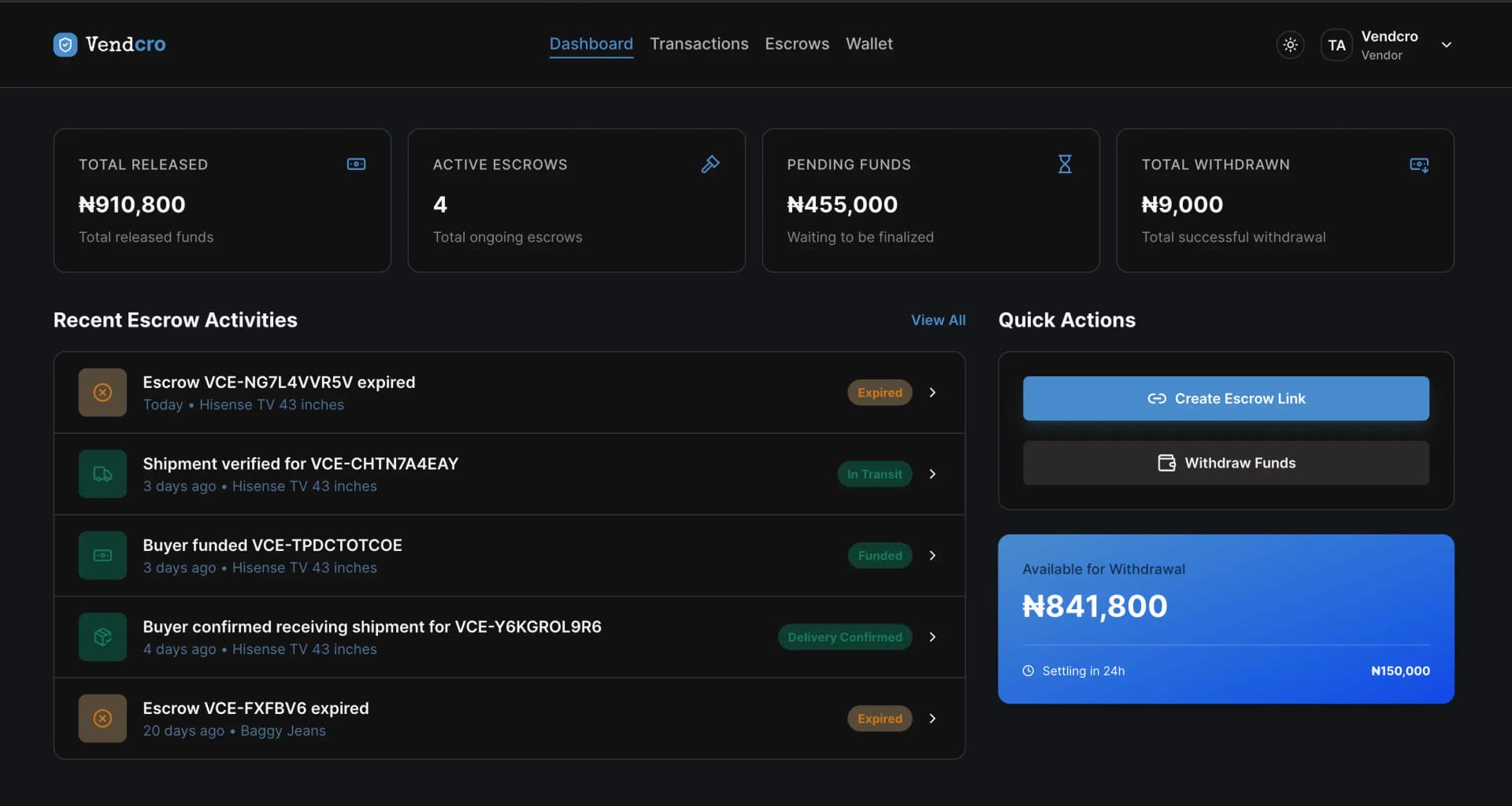The height and width of the screenshot is (806, 1512).
Task: Click the '20 days ago • Baggy Jeans' subtitle
Action: pyautogui.click(x=234, y=730)
